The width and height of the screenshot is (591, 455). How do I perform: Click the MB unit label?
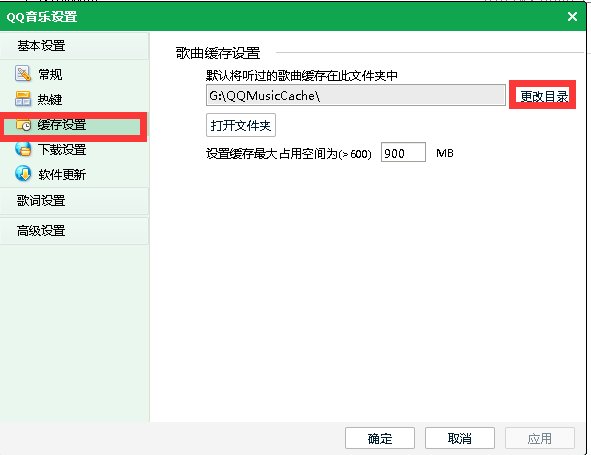coord(445,153)
